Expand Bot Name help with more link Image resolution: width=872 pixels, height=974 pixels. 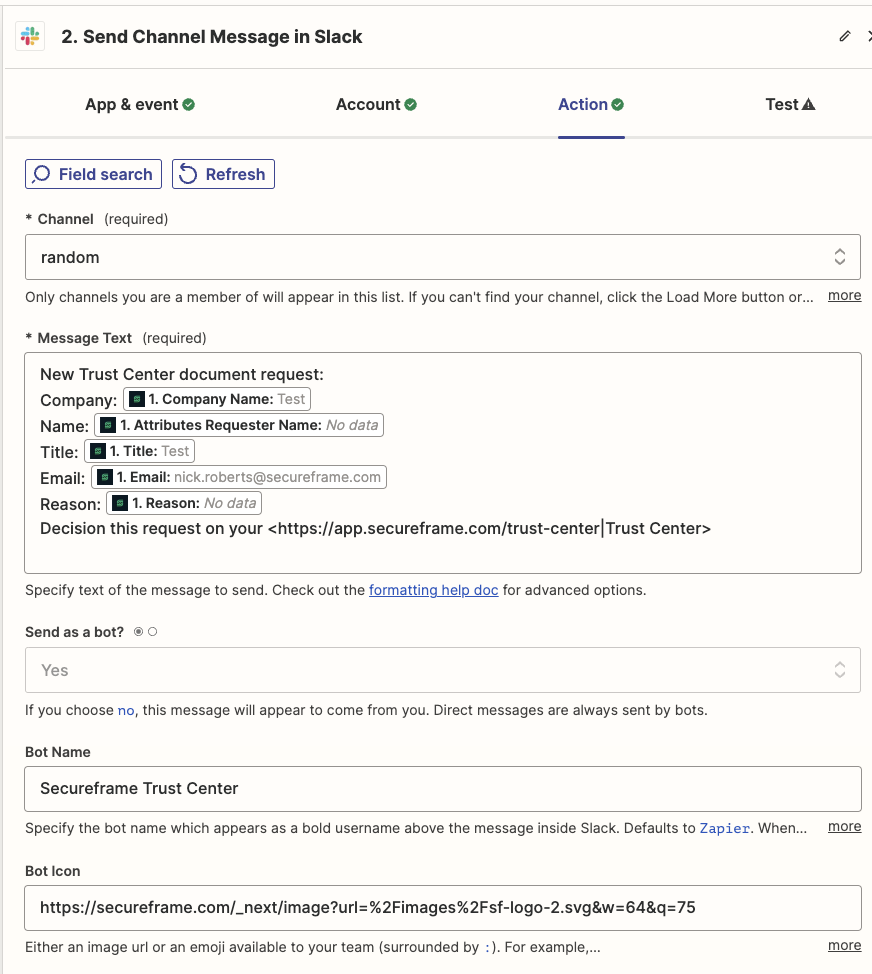click(x=844, y=827)
